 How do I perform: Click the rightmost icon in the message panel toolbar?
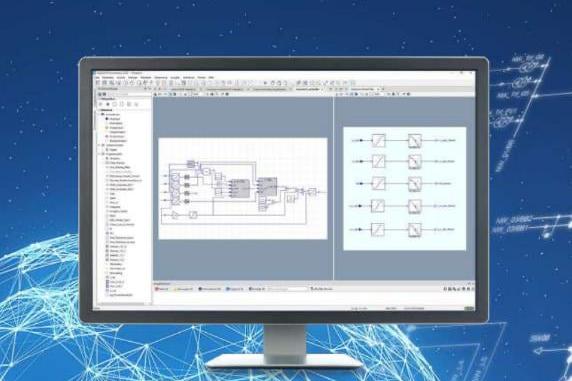click(473, 289)
